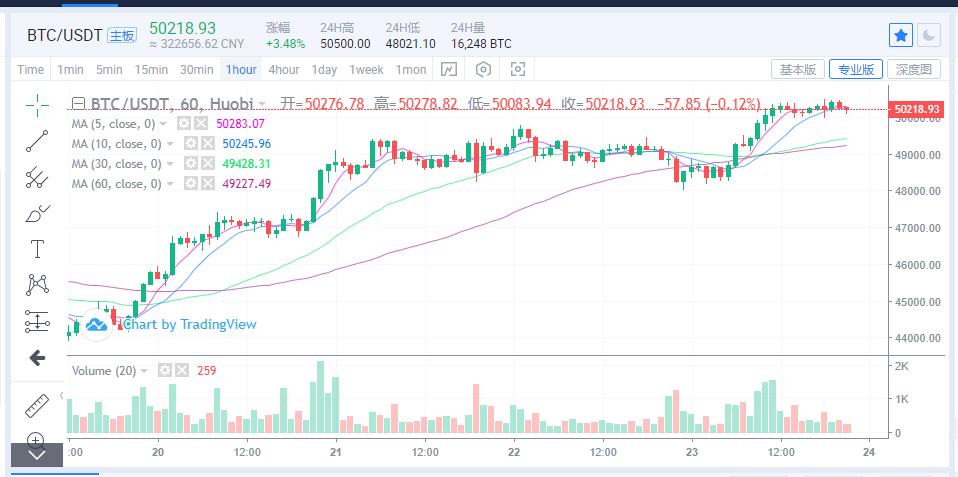This screenshot has width=958, height=477.
Task: Collapse the left drawing toolbar arrow
Action: pos(62,395)
